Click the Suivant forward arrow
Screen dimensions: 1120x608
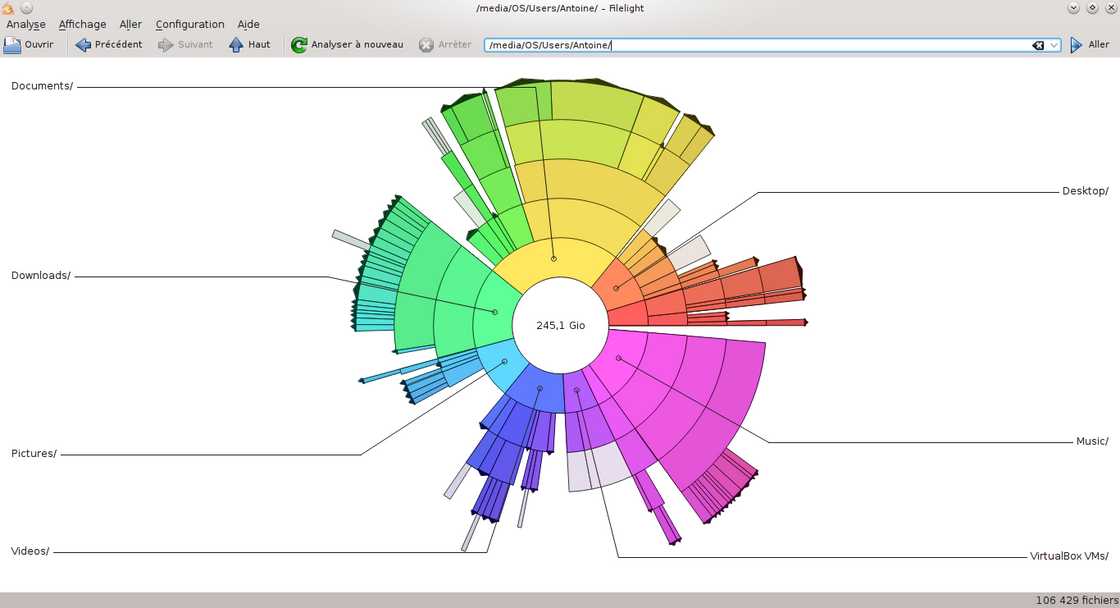pyautogui.click(x=166, y=45)
